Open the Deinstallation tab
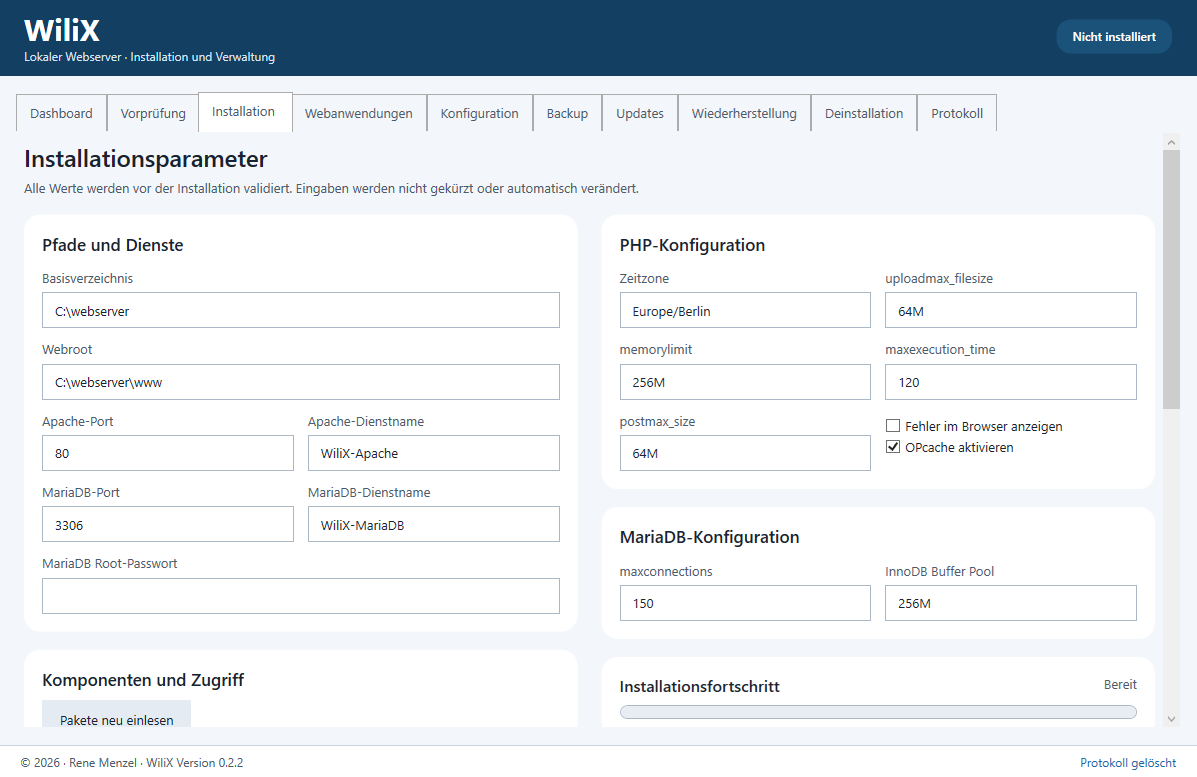 [864, 113]
